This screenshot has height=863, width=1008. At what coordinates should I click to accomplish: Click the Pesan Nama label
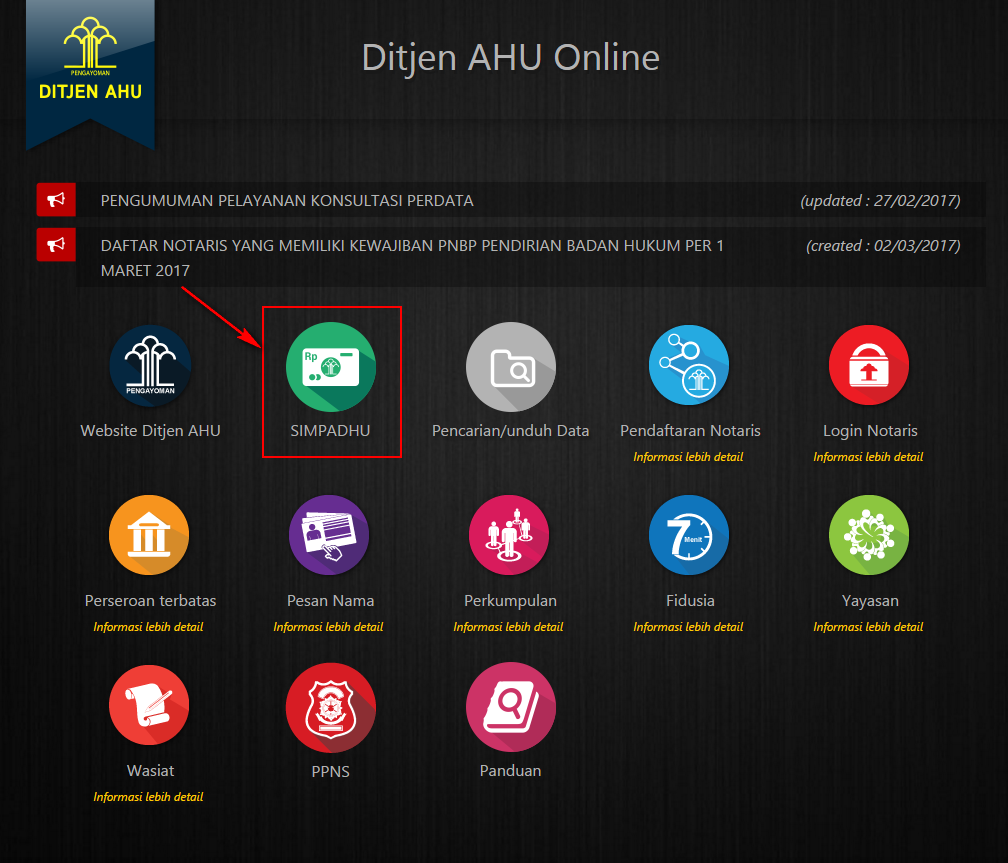pos(330,601)
